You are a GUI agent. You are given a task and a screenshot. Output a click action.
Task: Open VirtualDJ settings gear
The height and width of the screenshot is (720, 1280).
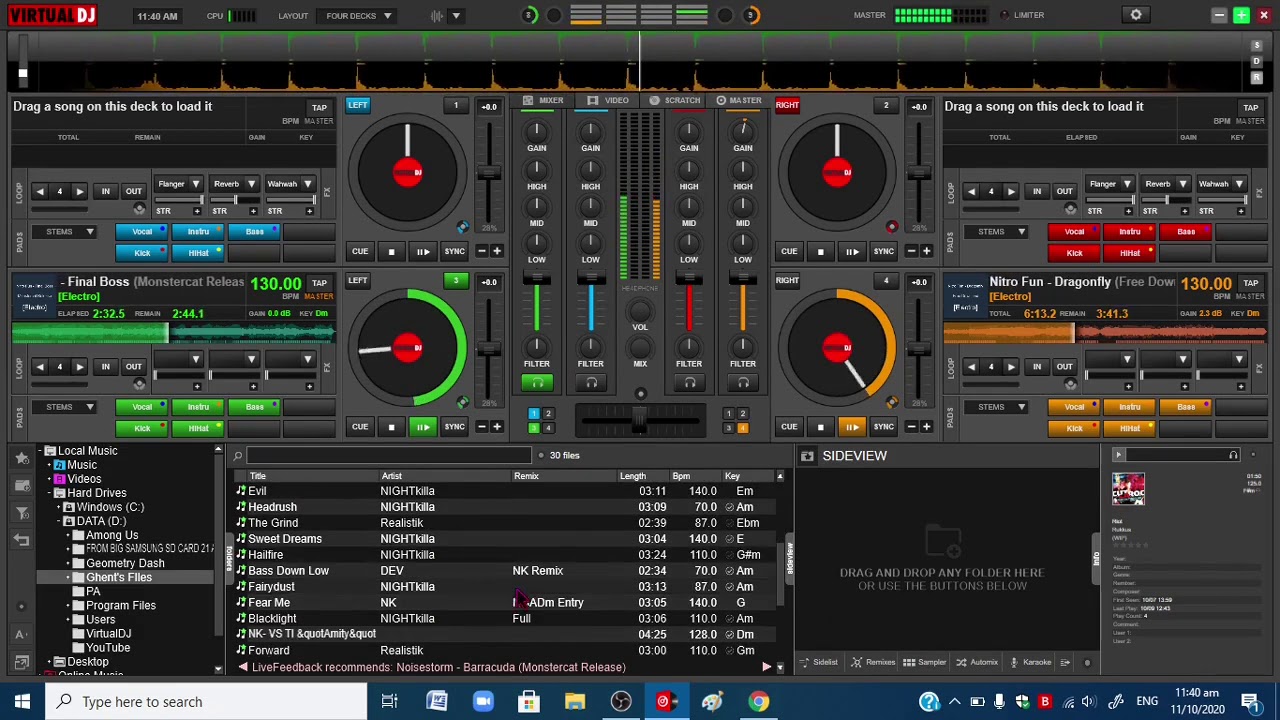[1136, 15]
